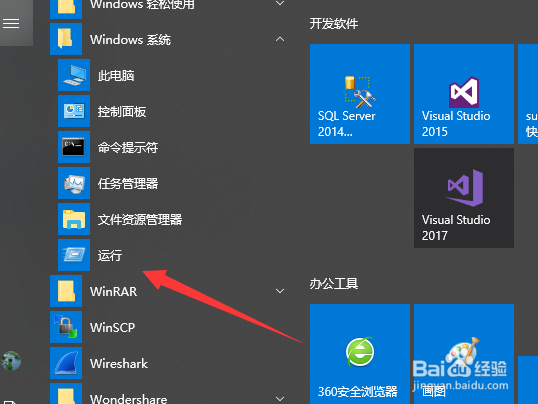The image size is (538, 404).
Task: Select the 控制面板 text label
Action: click(x=122, y=112)
